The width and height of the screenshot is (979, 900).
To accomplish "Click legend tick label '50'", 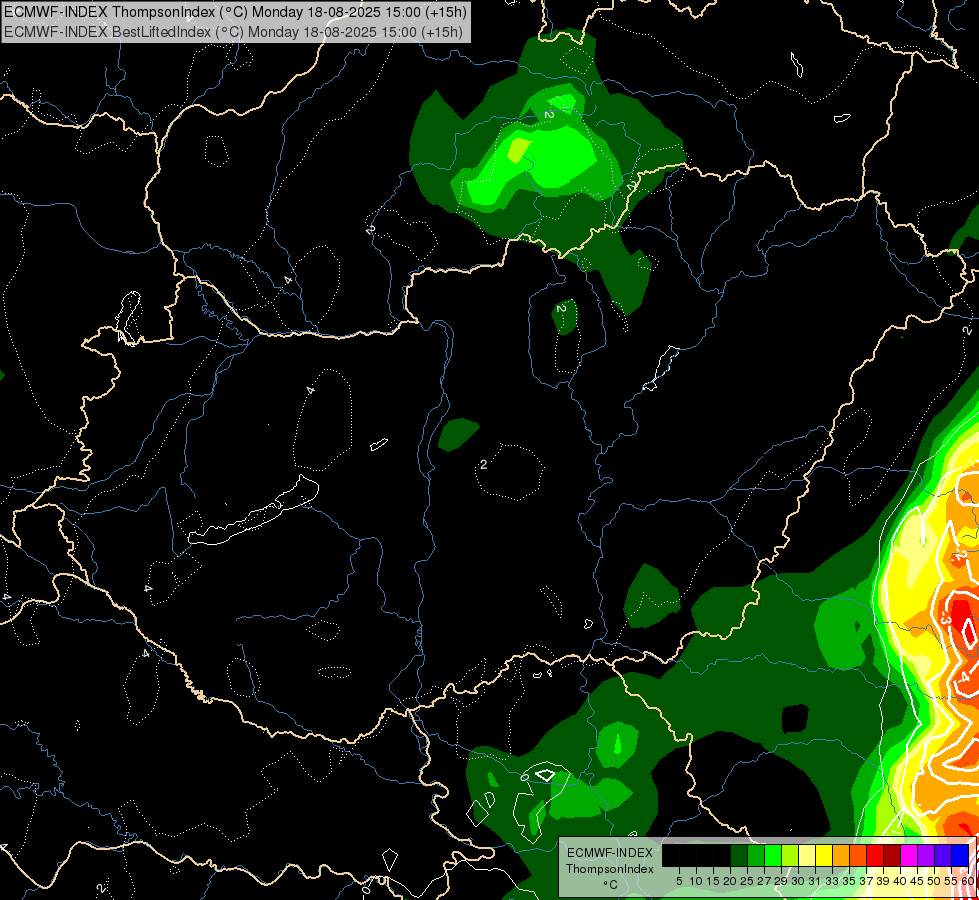I will point(935,881).
